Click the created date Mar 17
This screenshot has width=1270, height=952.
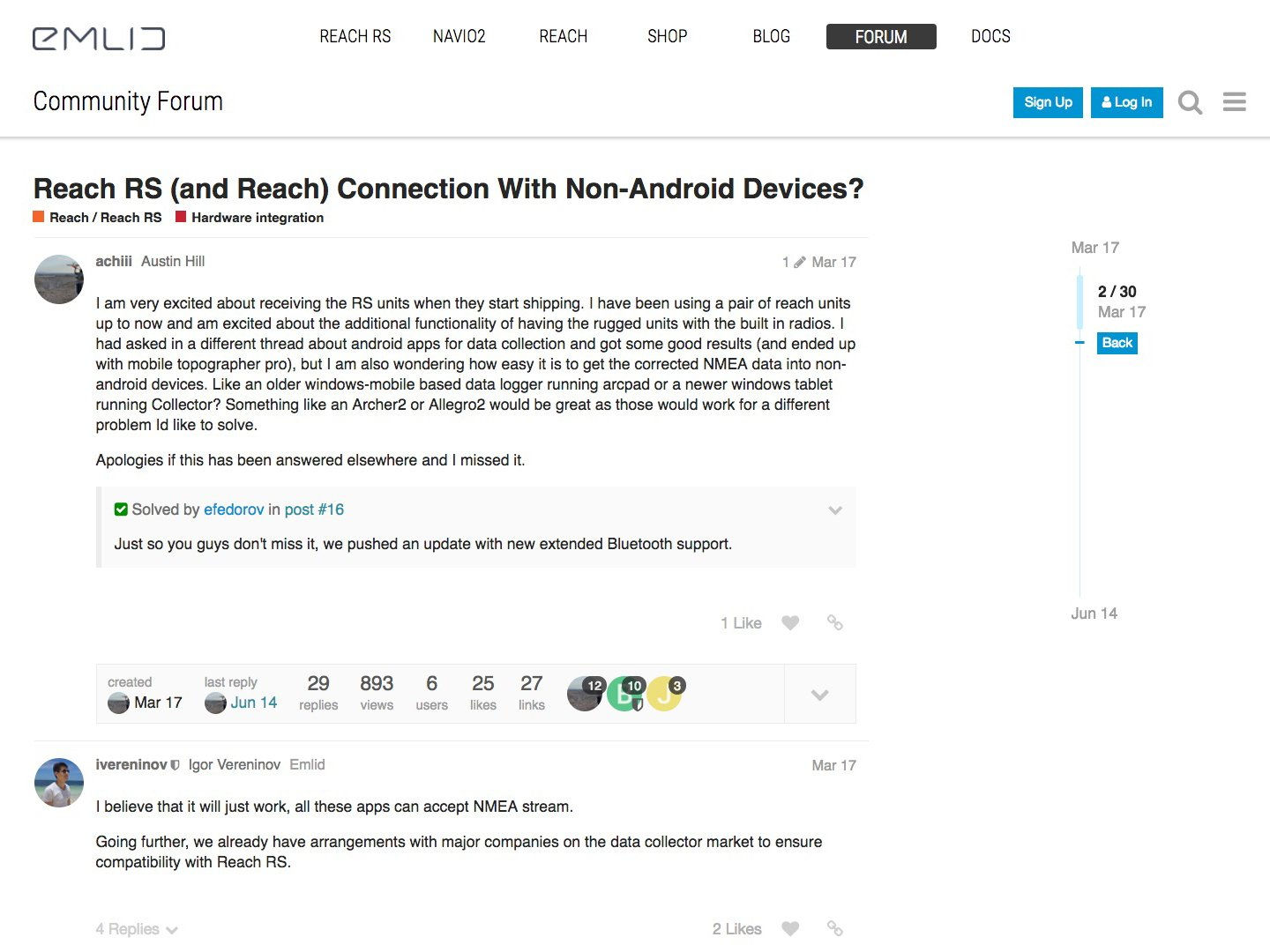(158, 703)
